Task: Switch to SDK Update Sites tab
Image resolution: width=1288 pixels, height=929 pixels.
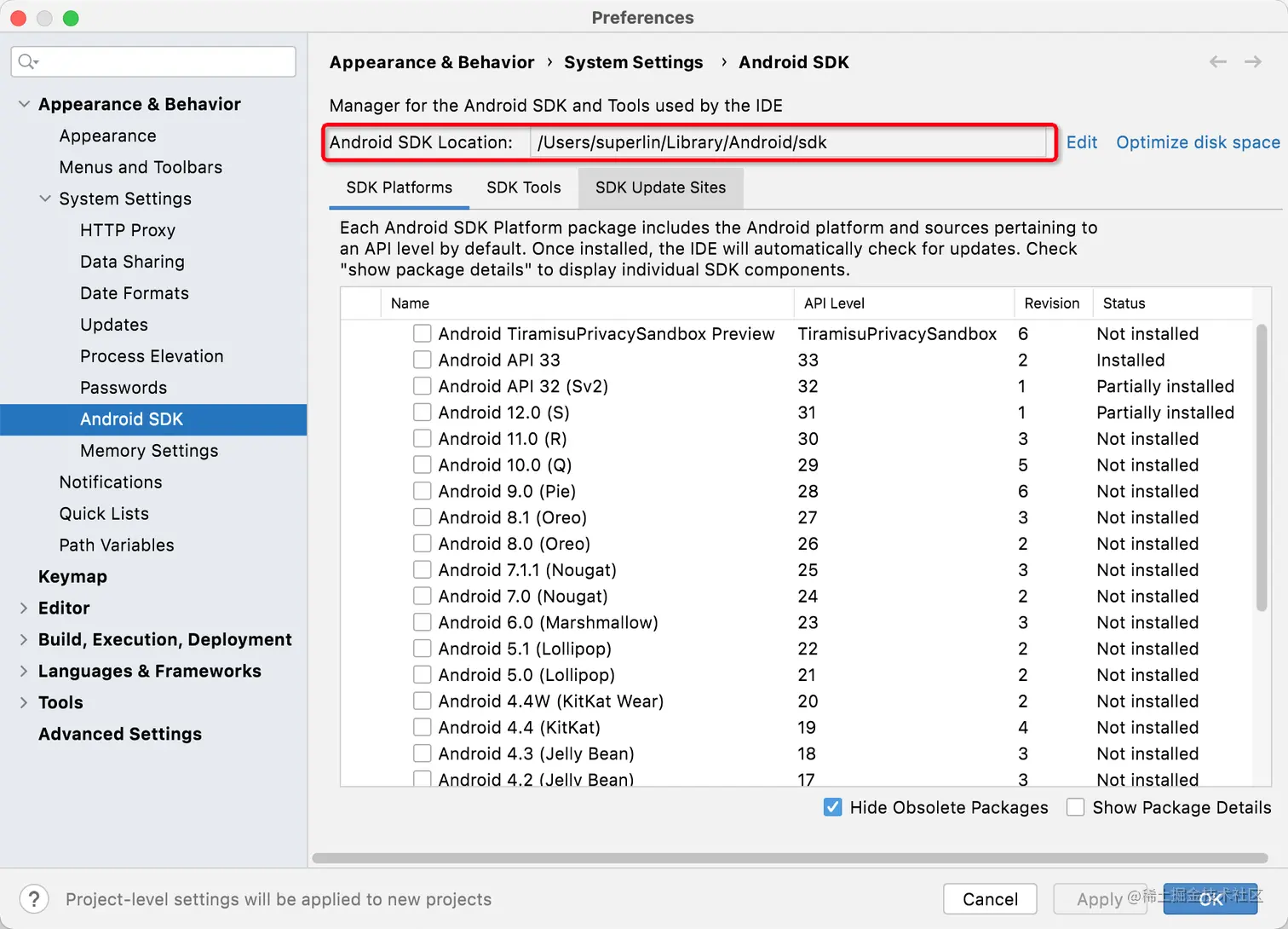Action: pos(661,188)
